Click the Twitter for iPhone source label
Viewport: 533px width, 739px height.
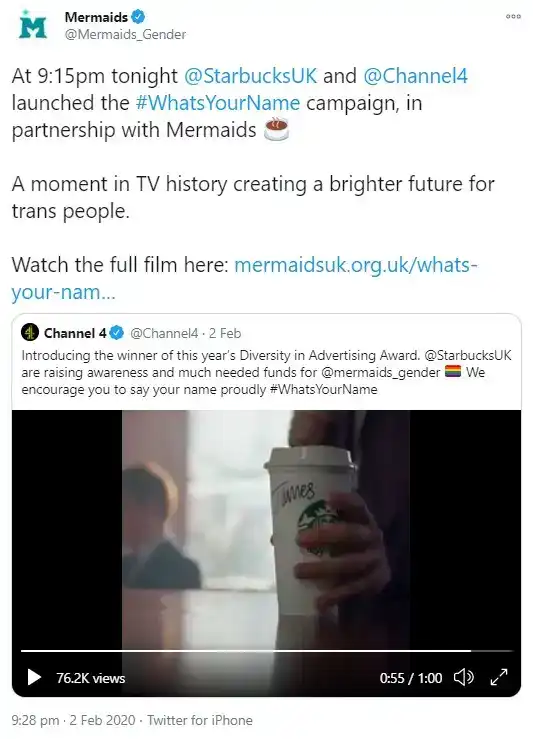[x=200, y=720]
